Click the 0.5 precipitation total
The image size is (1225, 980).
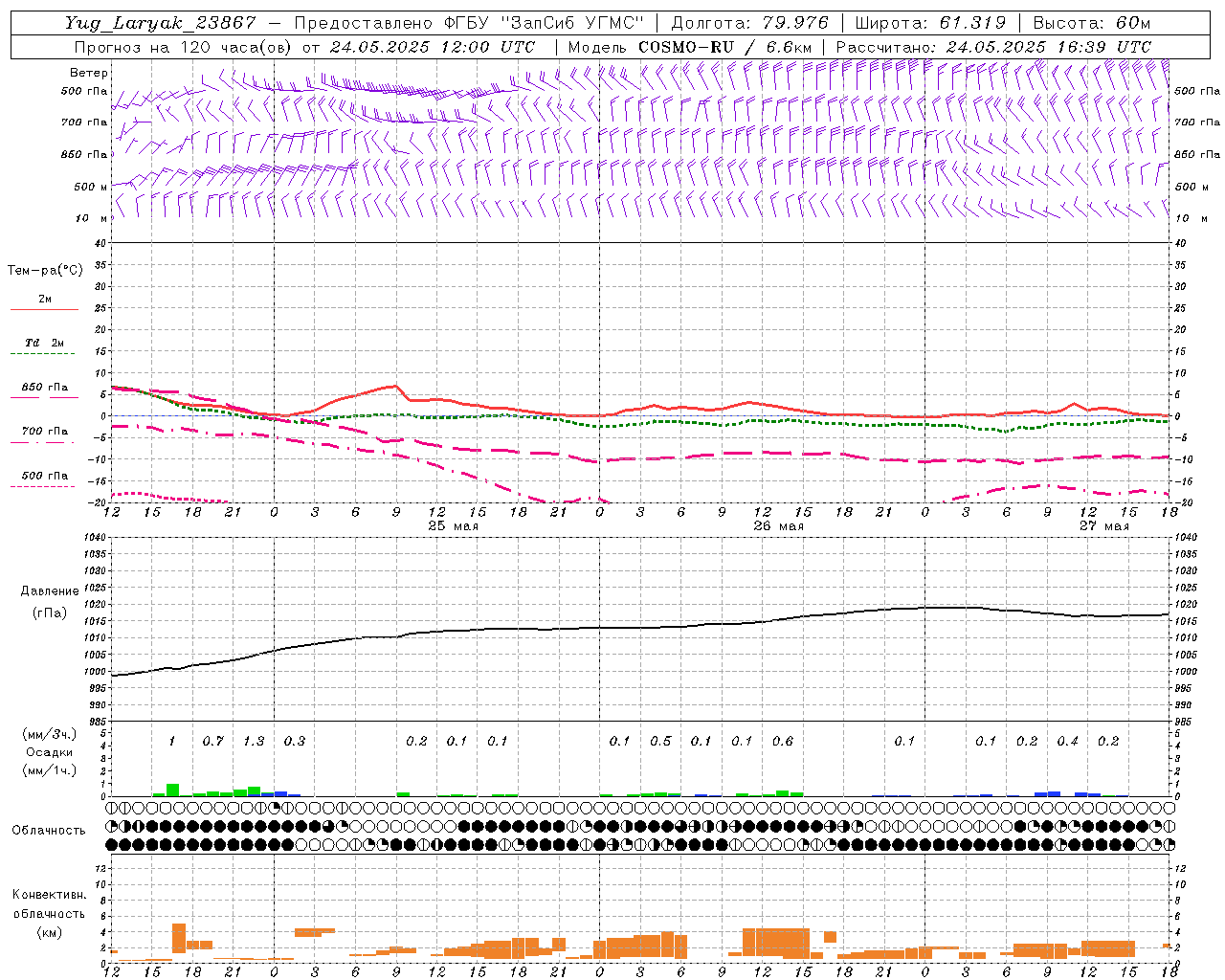[660, 742]
